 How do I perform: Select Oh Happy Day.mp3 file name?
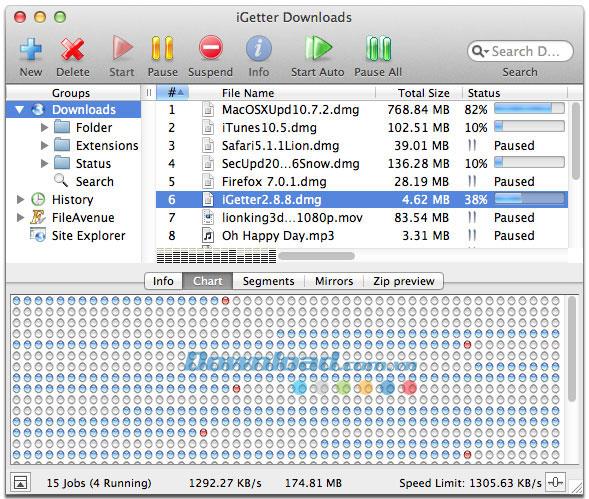(x=278, y=236)
